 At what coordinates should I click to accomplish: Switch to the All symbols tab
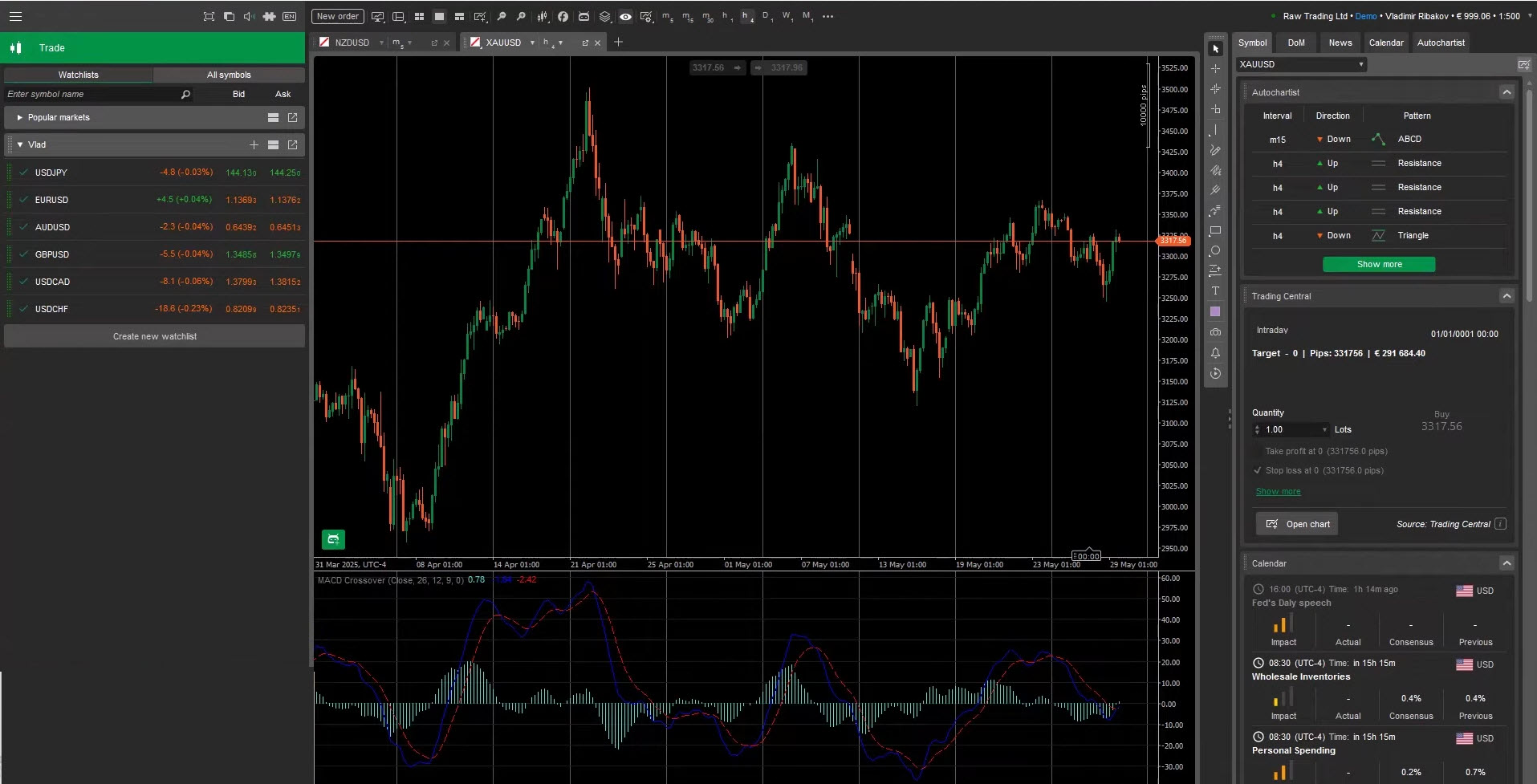point(229,75)
